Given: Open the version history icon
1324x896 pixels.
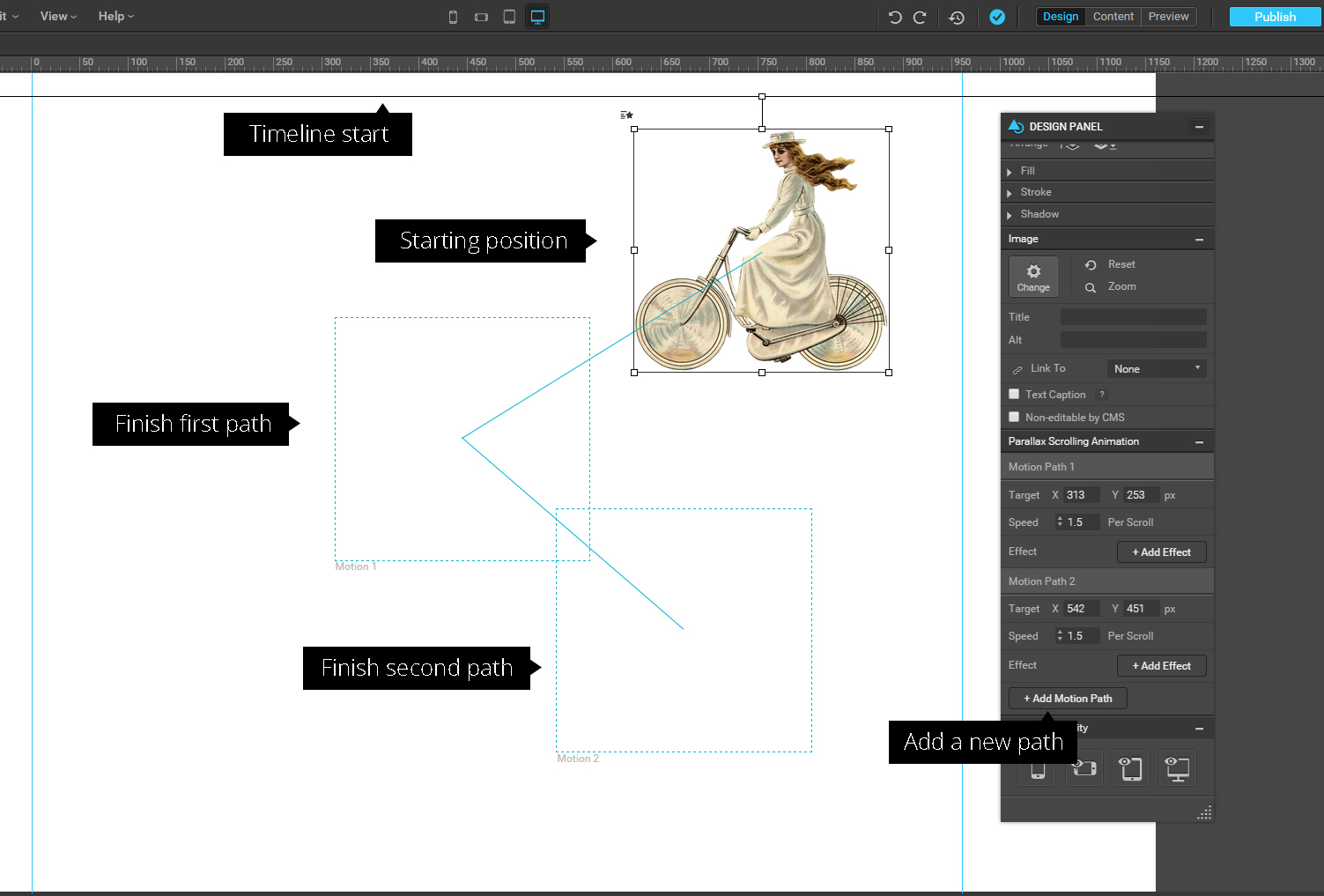Looking at the screenshot, I should tap(957, 17).
